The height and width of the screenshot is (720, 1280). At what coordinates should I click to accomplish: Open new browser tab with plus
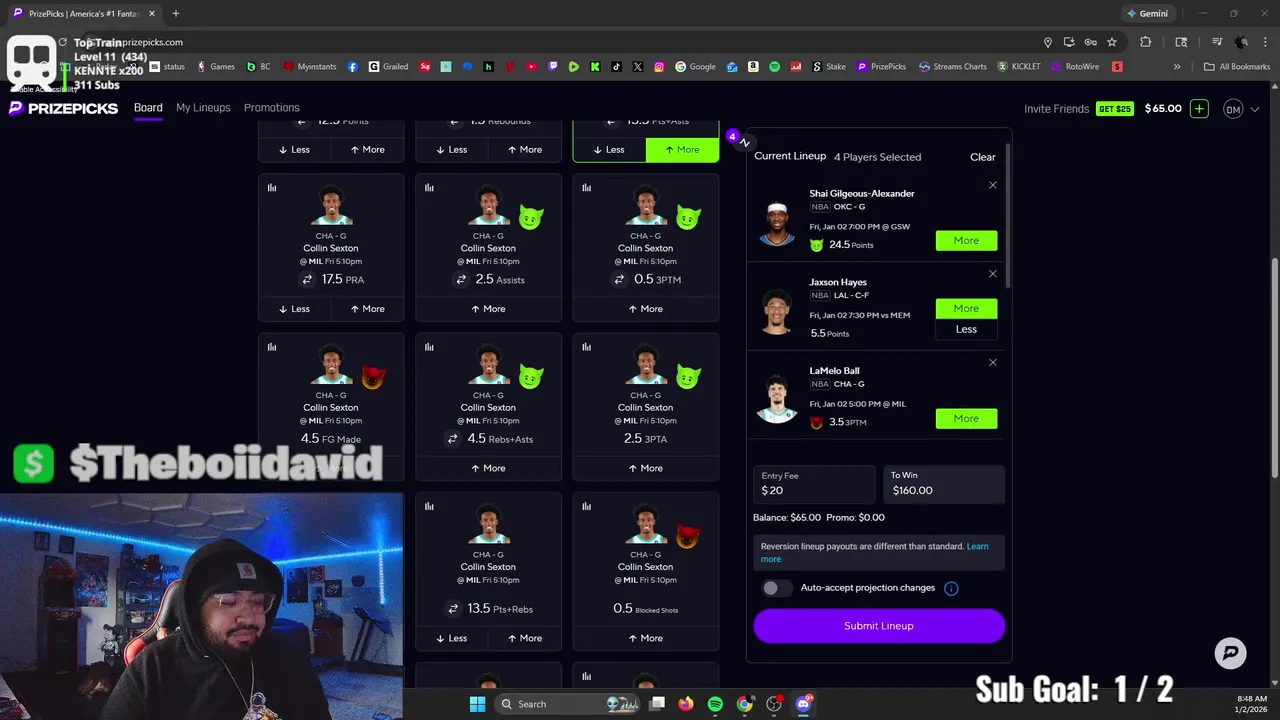click(175, 14)
